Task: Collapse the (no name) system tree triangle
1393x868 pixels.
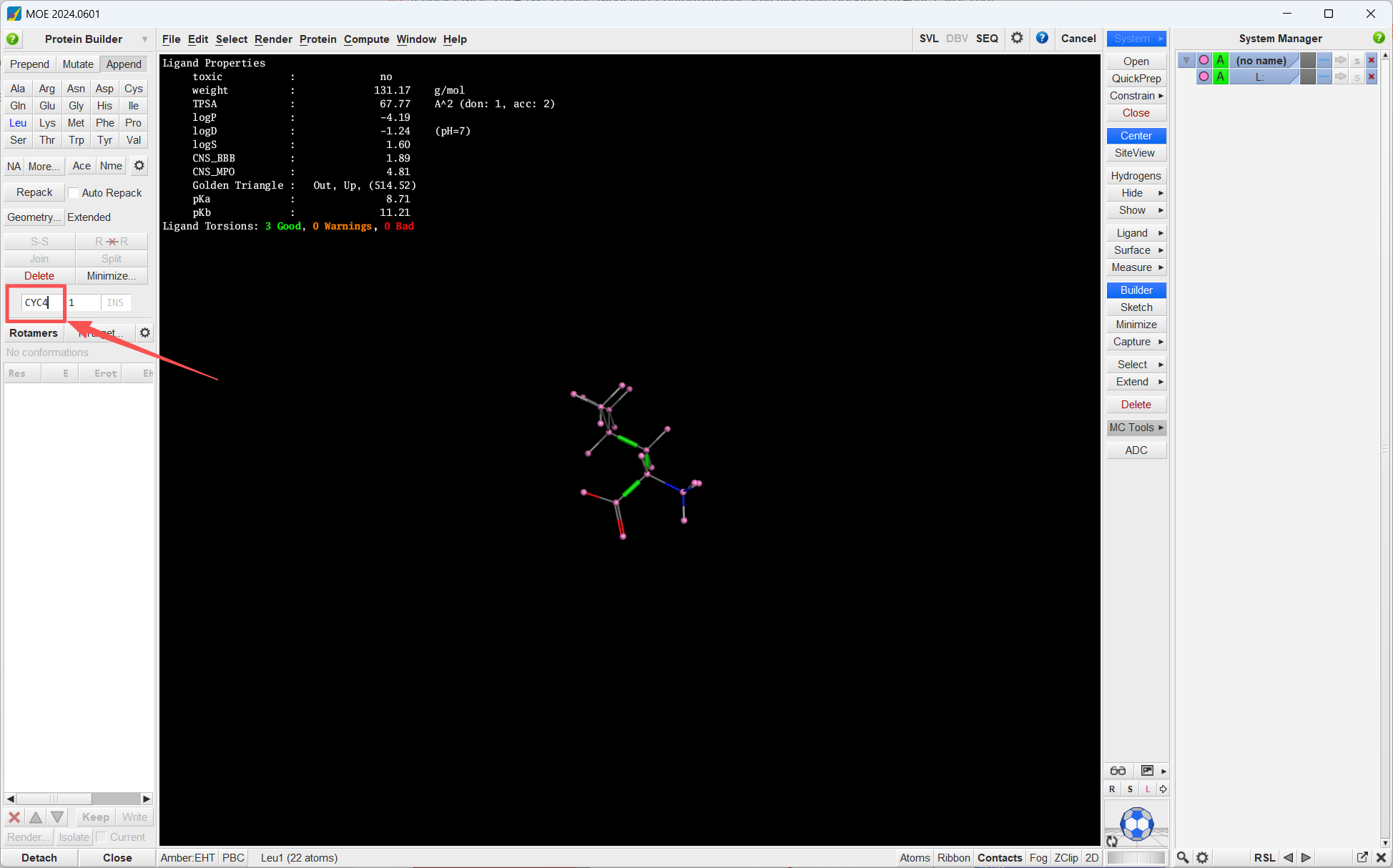Action: pos(1186,60)
